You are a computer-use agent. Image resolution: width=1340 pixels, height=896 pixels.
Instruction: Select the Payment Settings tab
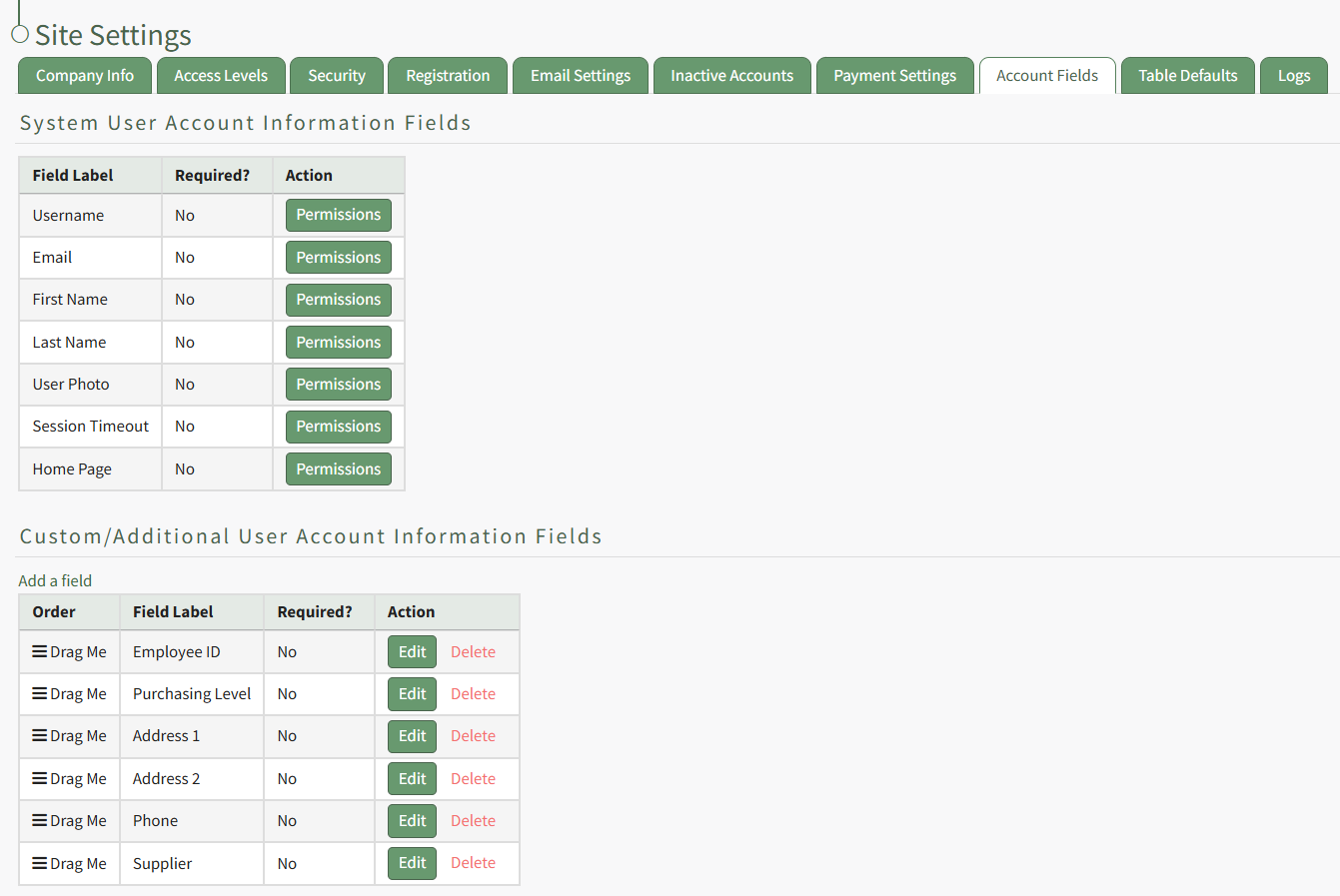(x=894, y=76)
